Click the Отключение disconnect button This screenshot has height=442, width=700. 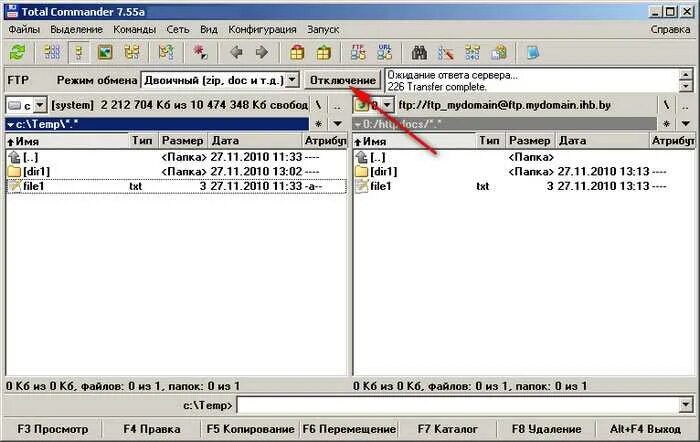click(x=343, y=80)
